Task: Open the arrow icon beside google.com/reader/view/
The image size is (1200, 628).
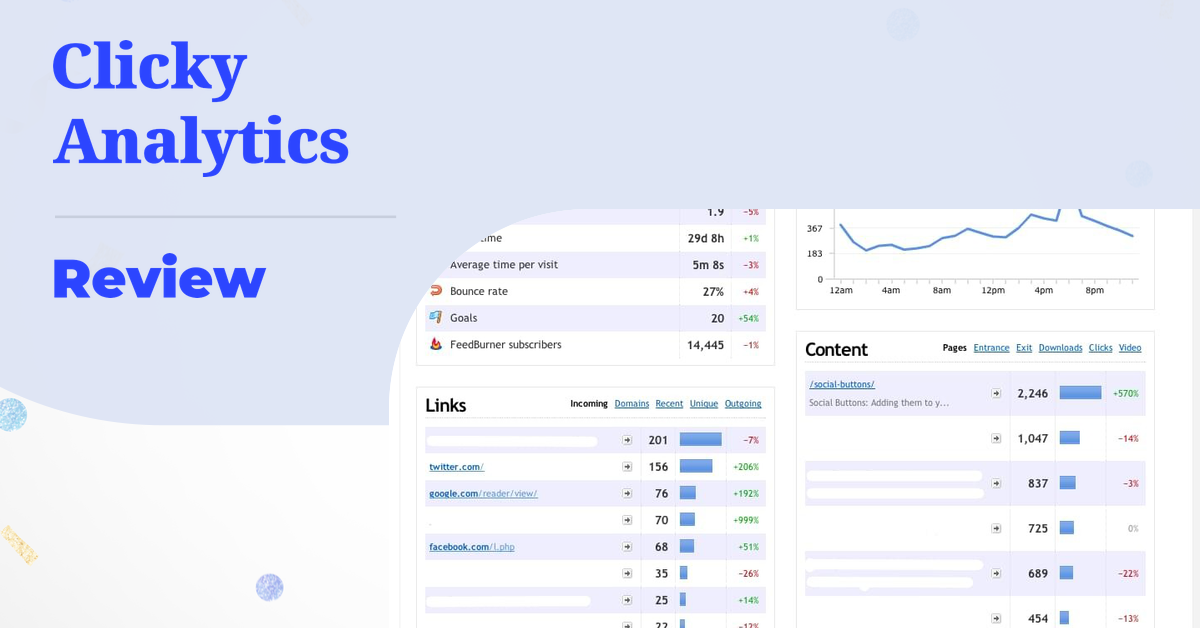Action: pyautogui.click(x=627, y=493)
